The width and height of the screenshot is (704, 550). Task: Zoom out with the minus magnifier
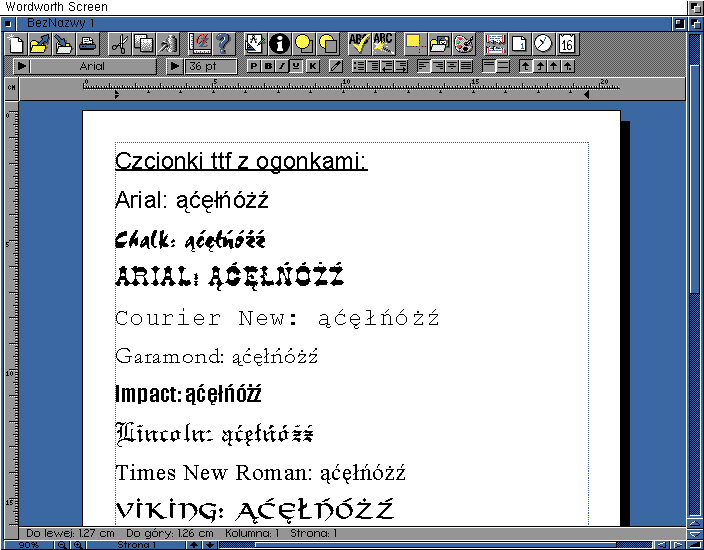[x=62, y=545]
